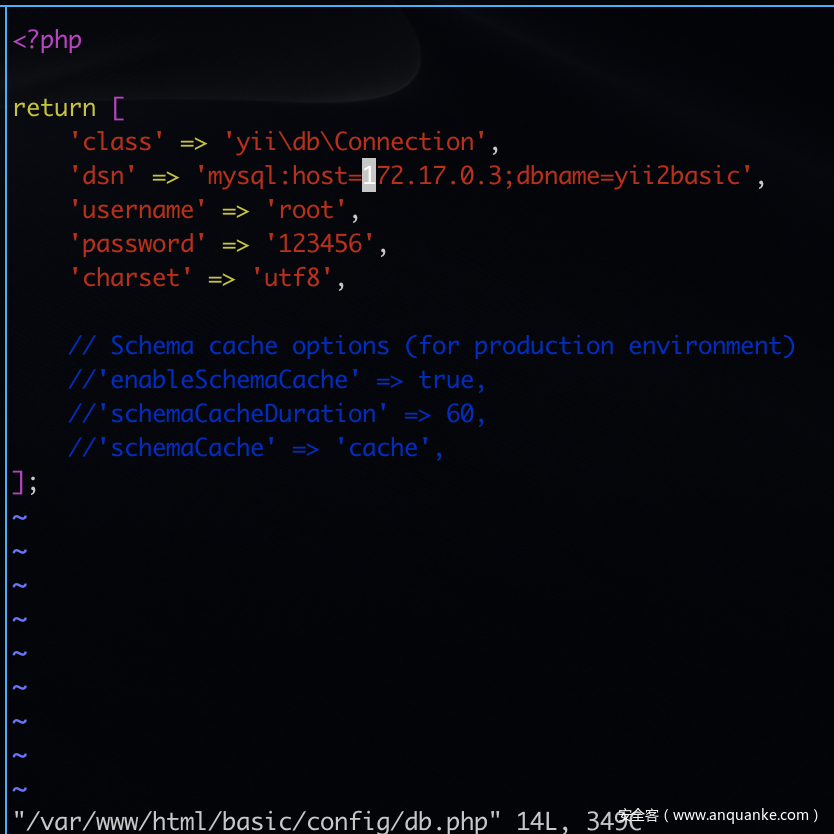This screenshot has height=834, width=834.
Task: Click the return keyword
Action: tap(54, 108)
